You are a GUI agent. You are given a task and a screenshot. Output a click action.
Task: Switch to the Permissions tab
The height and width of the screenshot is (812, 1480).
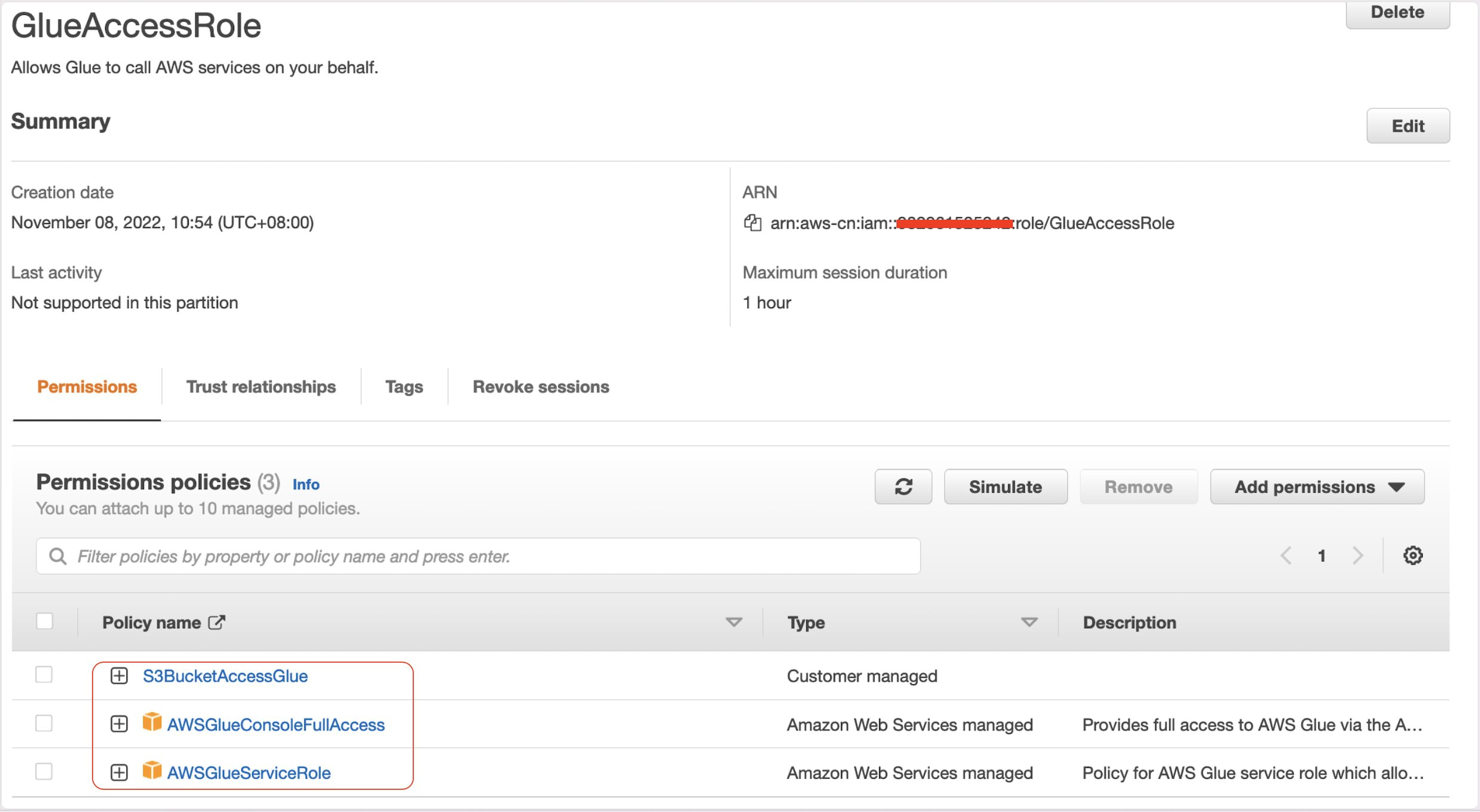(87, 387)
